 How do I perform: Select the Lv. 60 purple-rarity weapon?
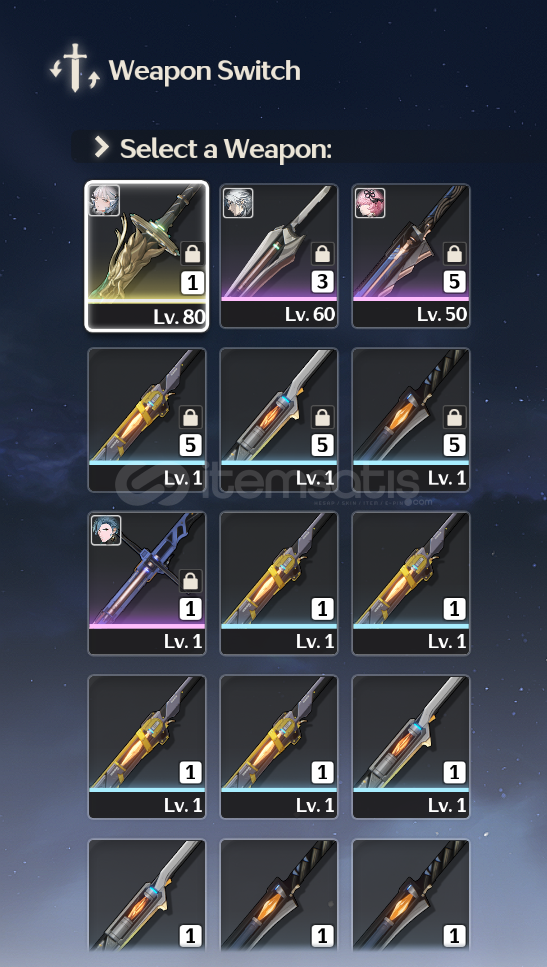279,256
